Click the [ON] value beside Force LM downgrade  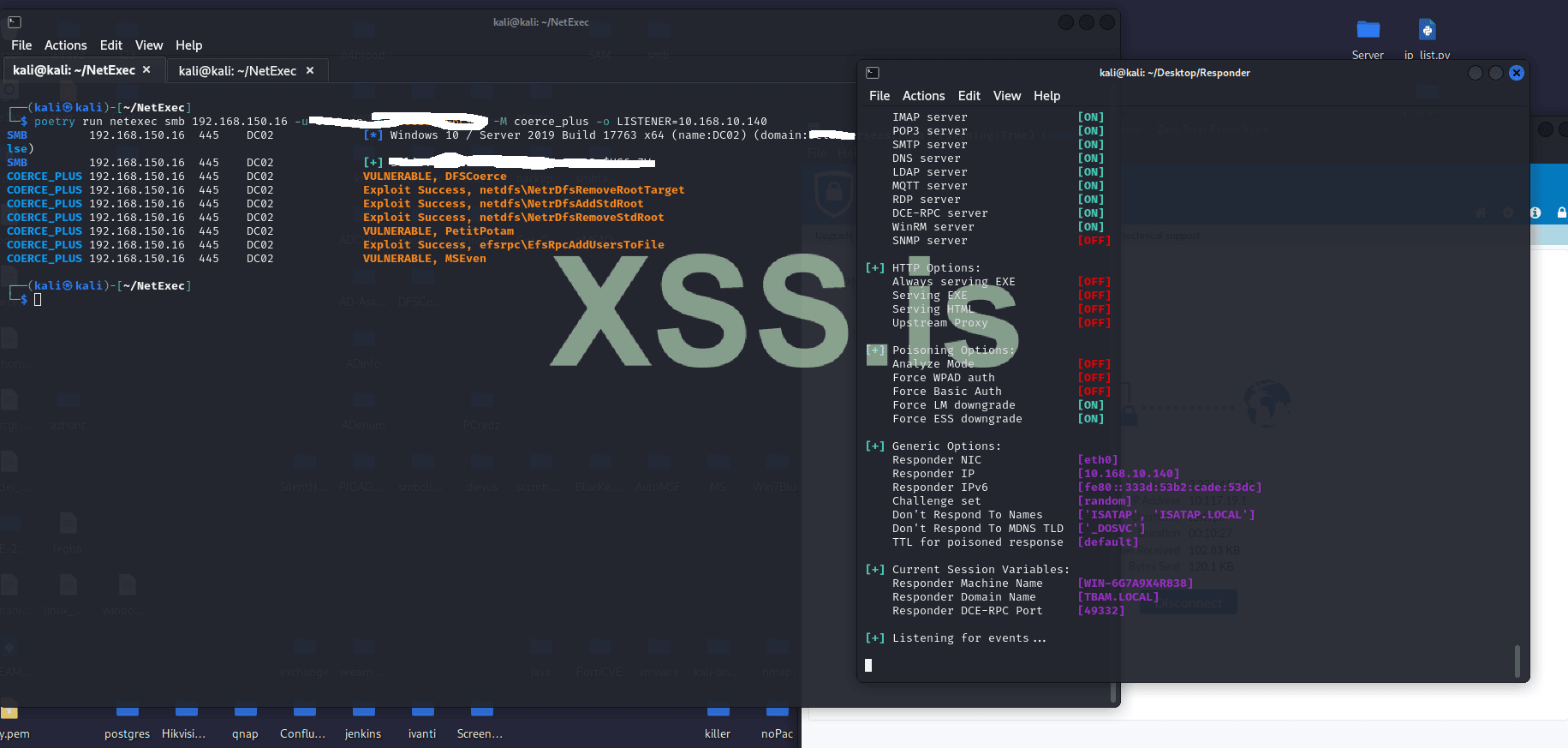point(1091,405)
